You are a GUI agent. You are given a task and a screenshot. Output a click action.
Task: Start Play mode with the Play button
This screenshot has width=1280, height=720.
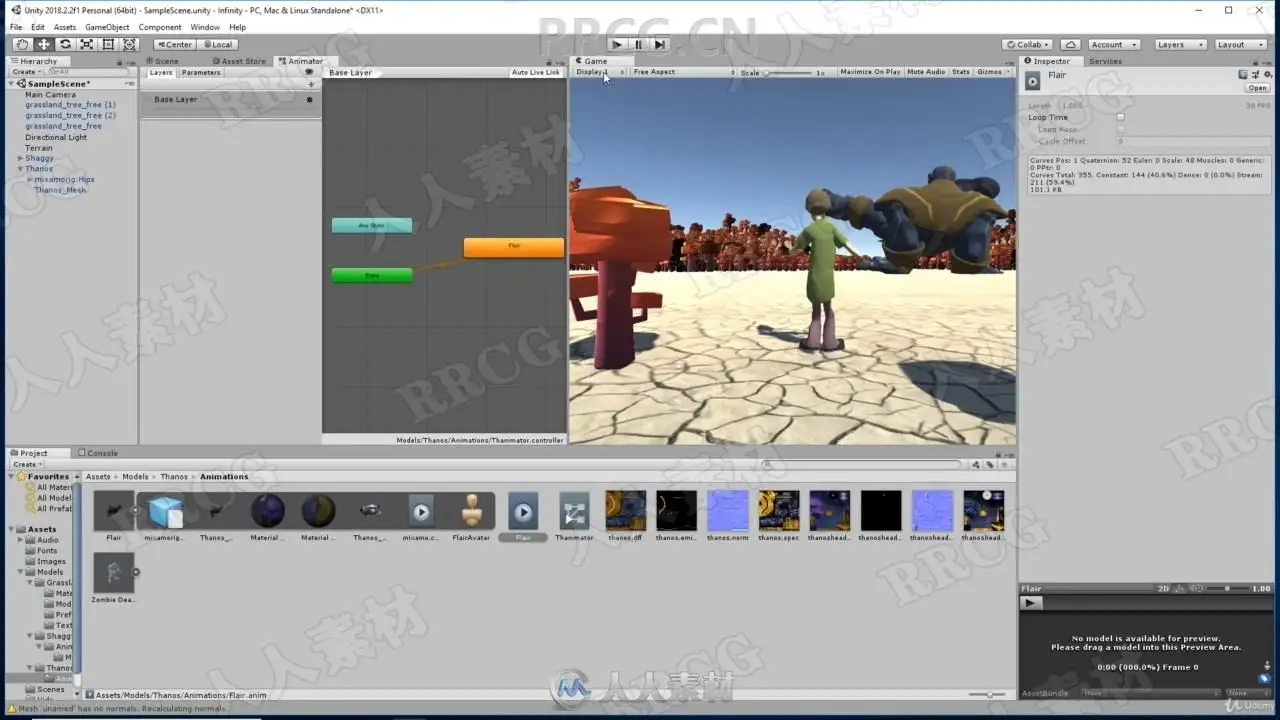coord(617,44)
